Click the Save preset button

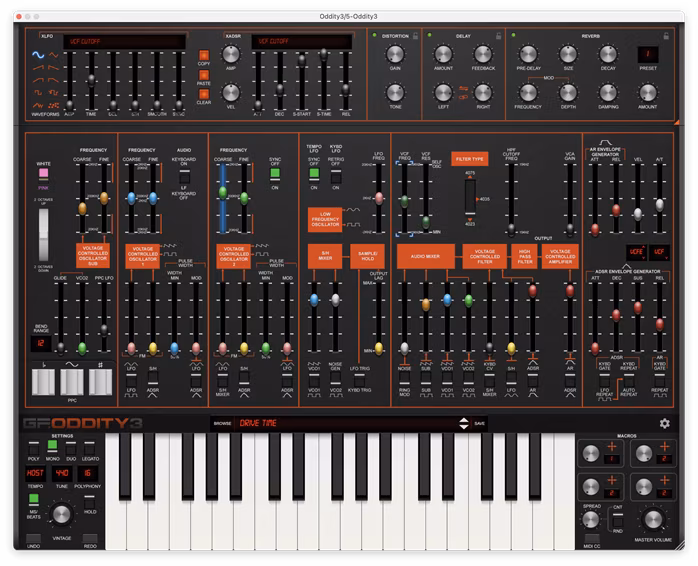(x=480, y=423)
